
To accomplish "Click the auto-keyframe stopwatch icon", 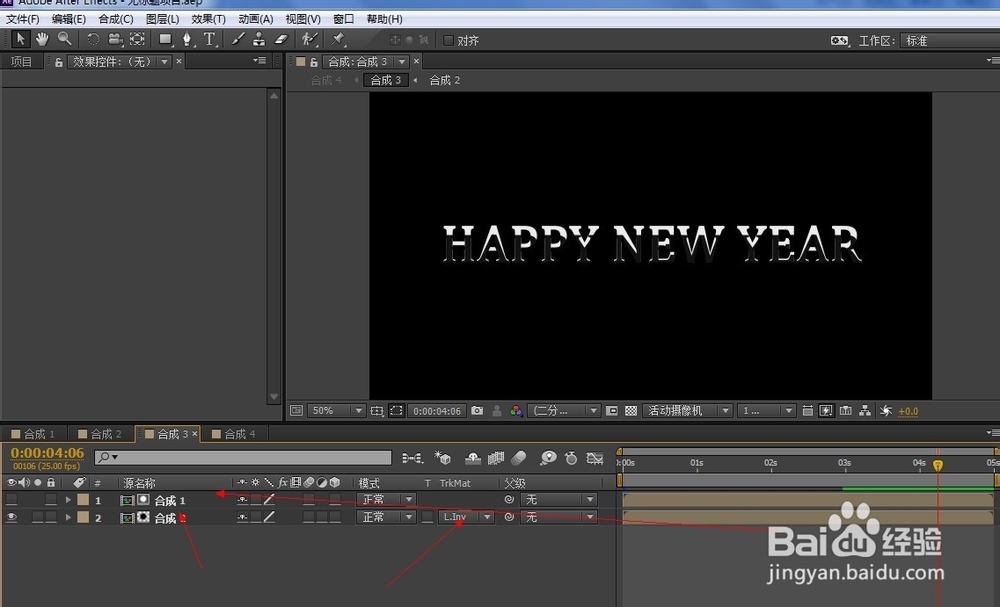I will pyautogui.click(x=571, y=458).
